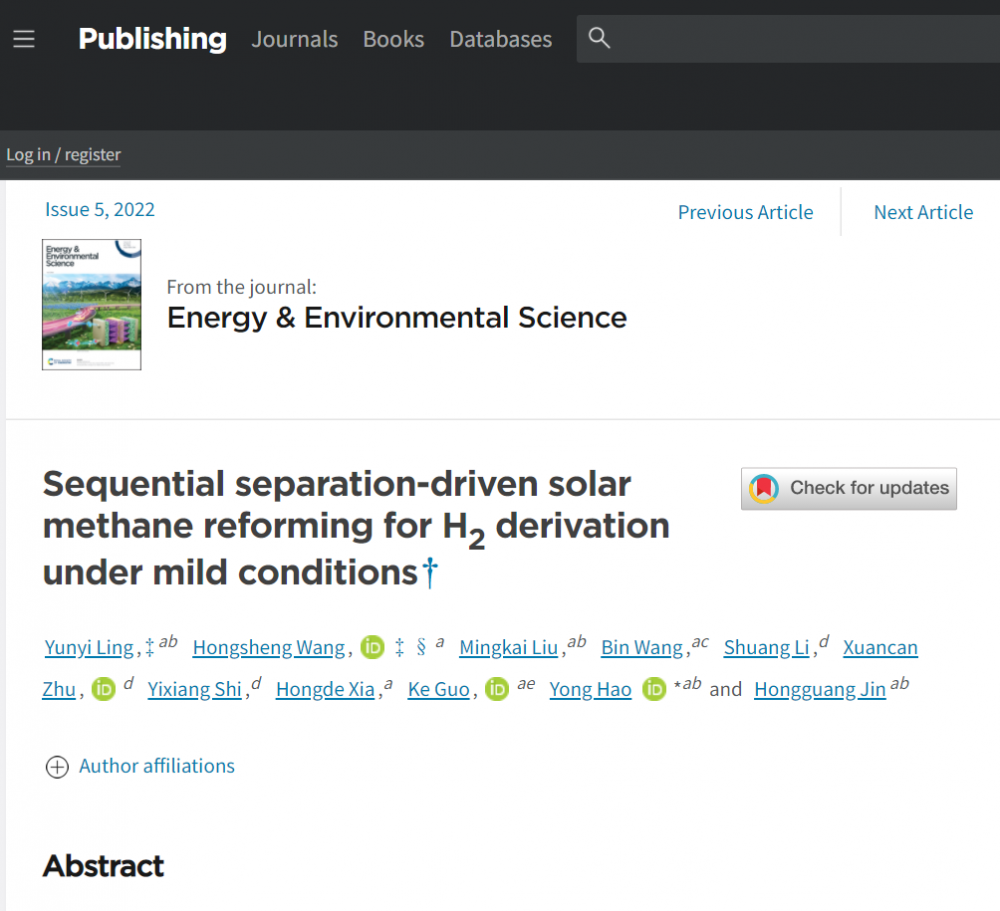Expand Author affiliations section
The width and height of the screenshot is (1000, 911).
tap(140, 766)
